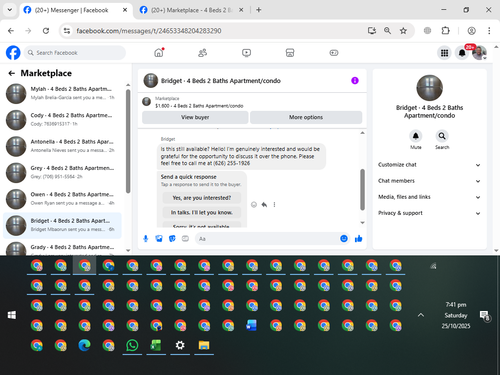Click the $1,600 listing title link
500x375 pixels.
point(199,106)
